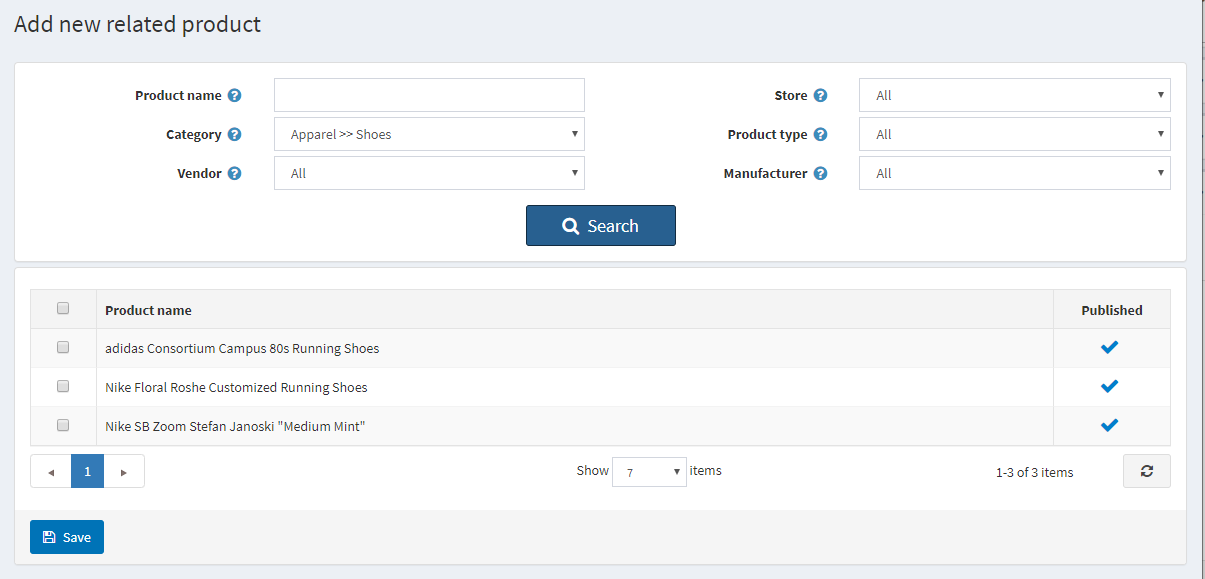Open the Product name help tooltip icon
1205x579 pixels.
234,95
